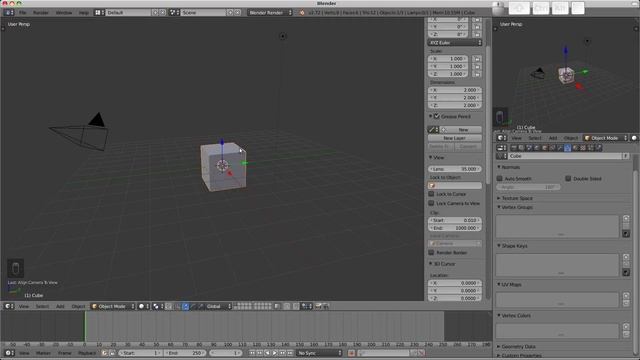Image resolution: width=640 pixels, height=360 pixels.
Task: Click the timeline End frame field
Action: (185, 353)
